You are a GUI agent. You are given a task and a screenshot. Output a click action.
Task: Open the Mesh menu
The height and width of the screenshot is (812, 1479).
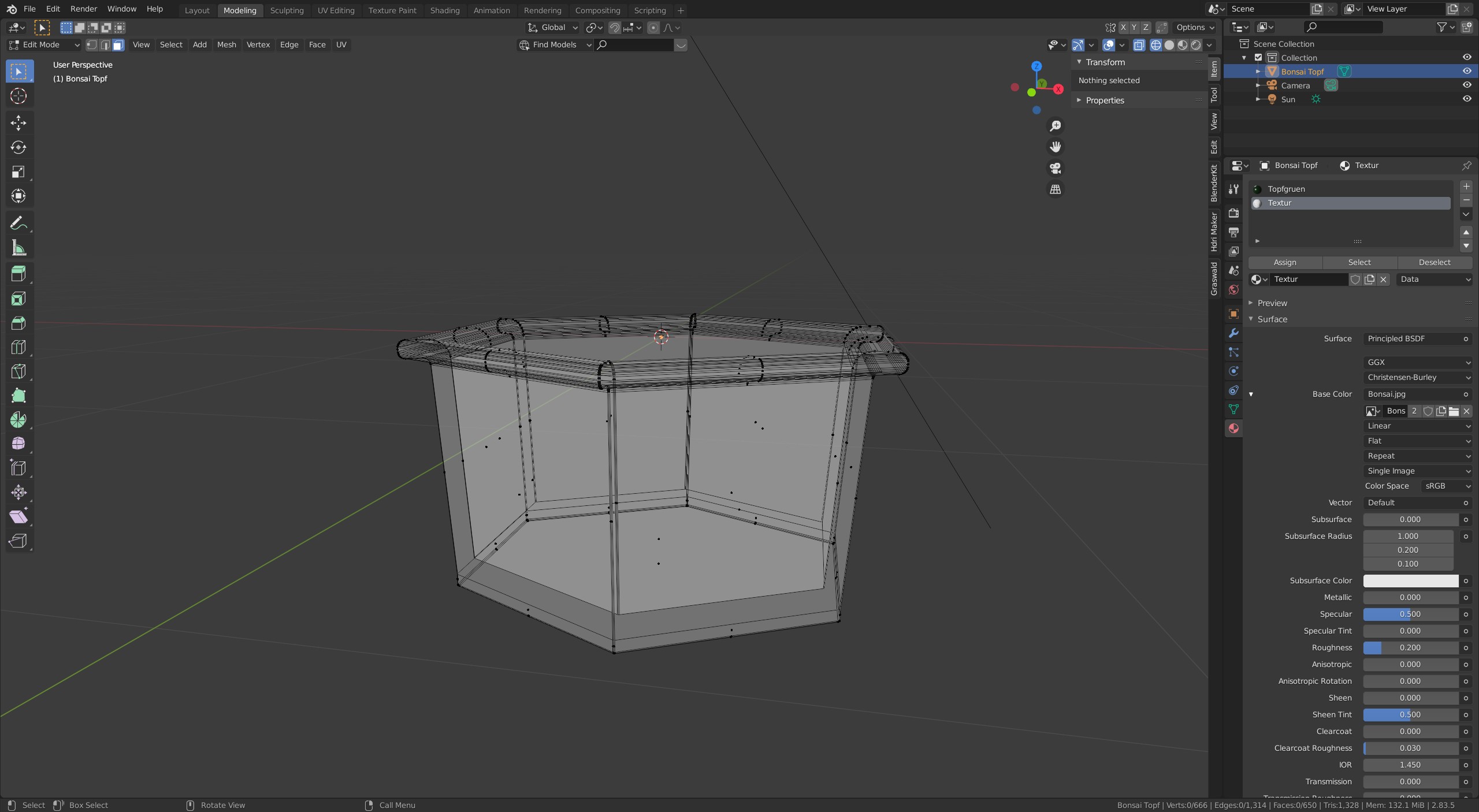(226, 45)
